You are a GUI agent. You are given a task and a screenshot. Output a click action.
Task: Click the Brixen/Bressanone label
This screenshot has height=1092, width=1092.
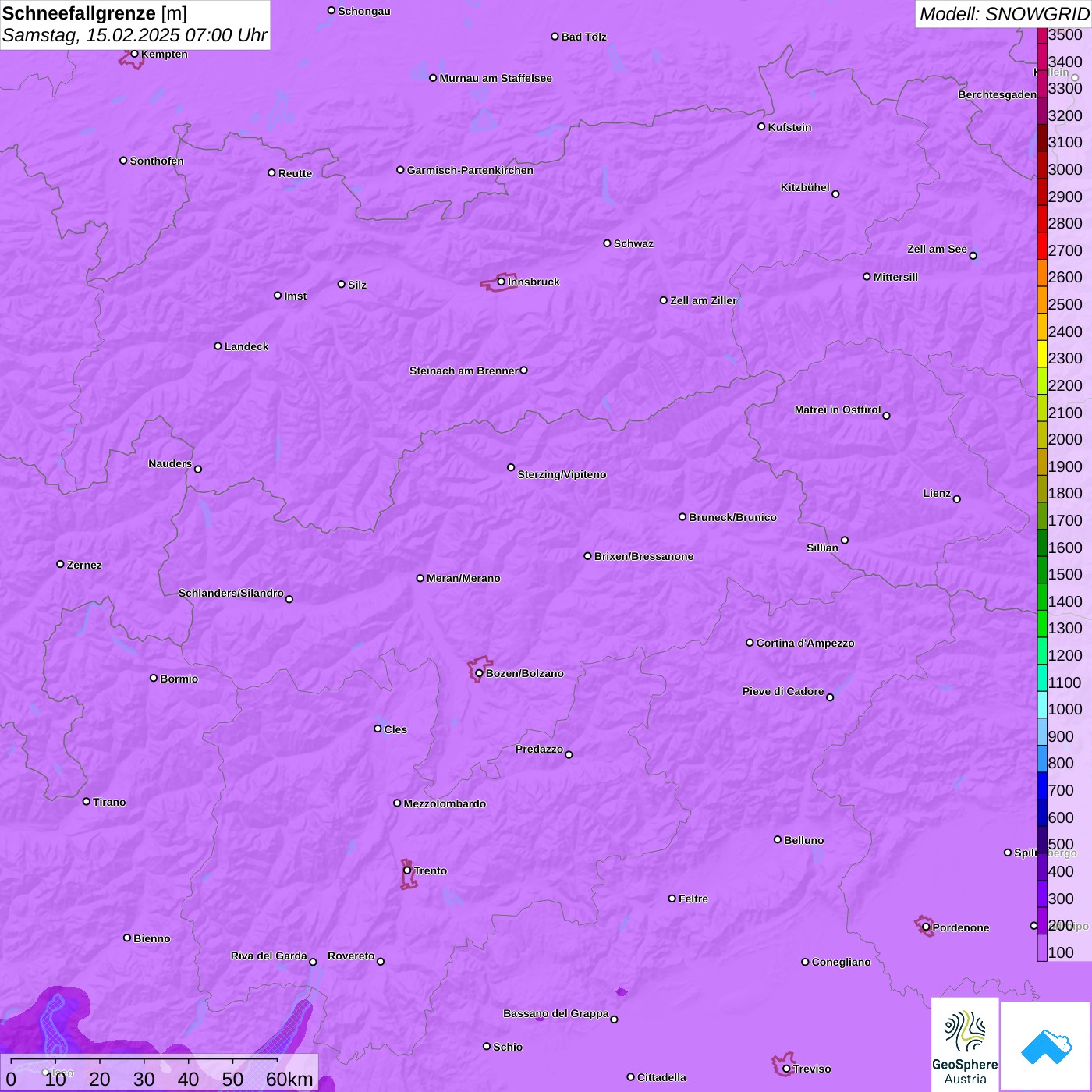pyautogui.click(x=643, y=556)
